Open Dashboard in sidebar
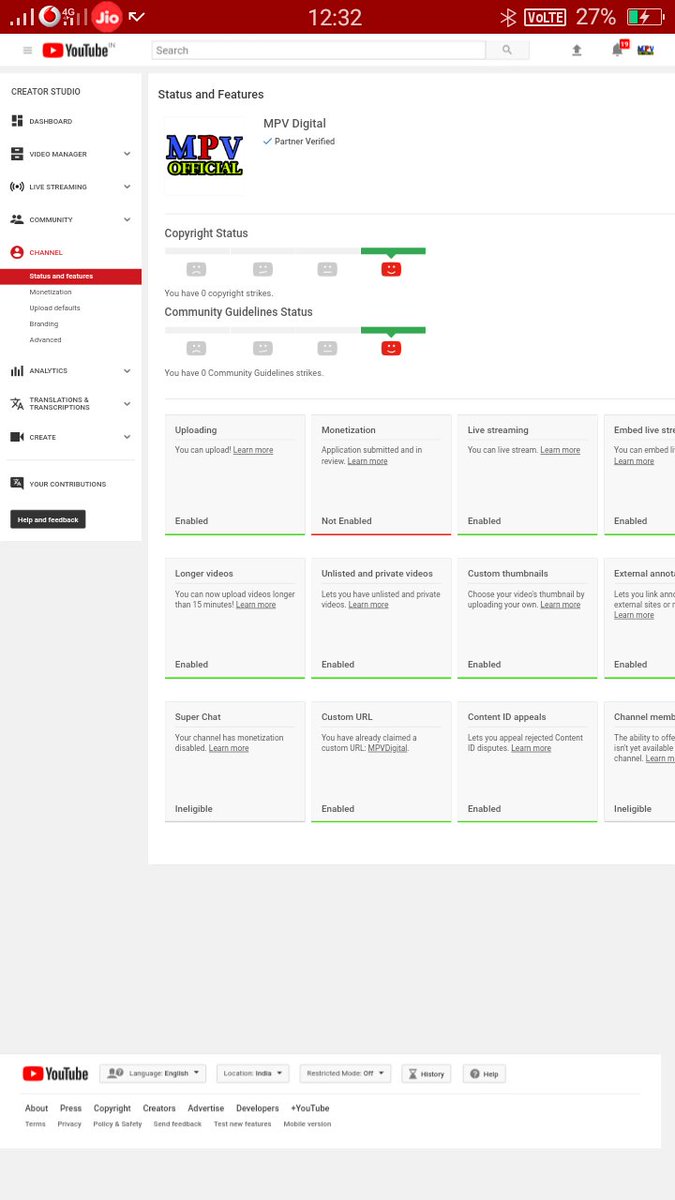This screenshot has height=1200, width=675. pyautogui.click(x=50, y=121)
